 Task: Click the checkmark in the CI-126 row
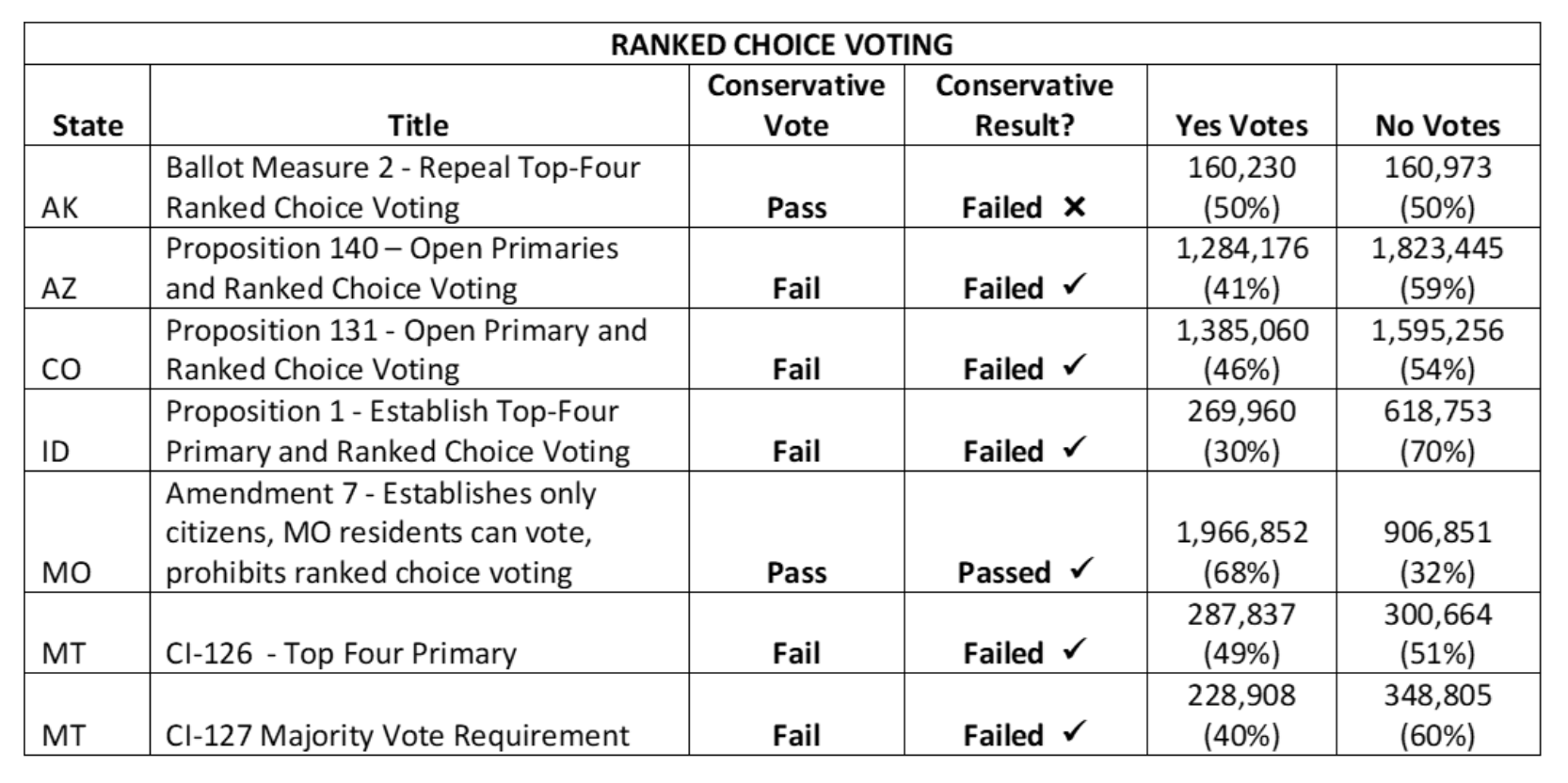tap(1074, 650)
